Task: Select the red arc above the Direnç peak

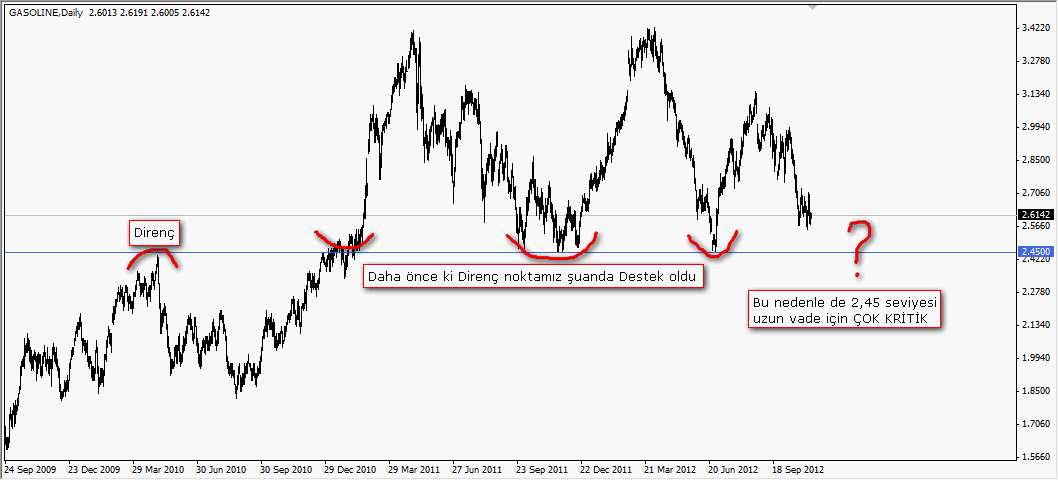Action: coord(153,257)
